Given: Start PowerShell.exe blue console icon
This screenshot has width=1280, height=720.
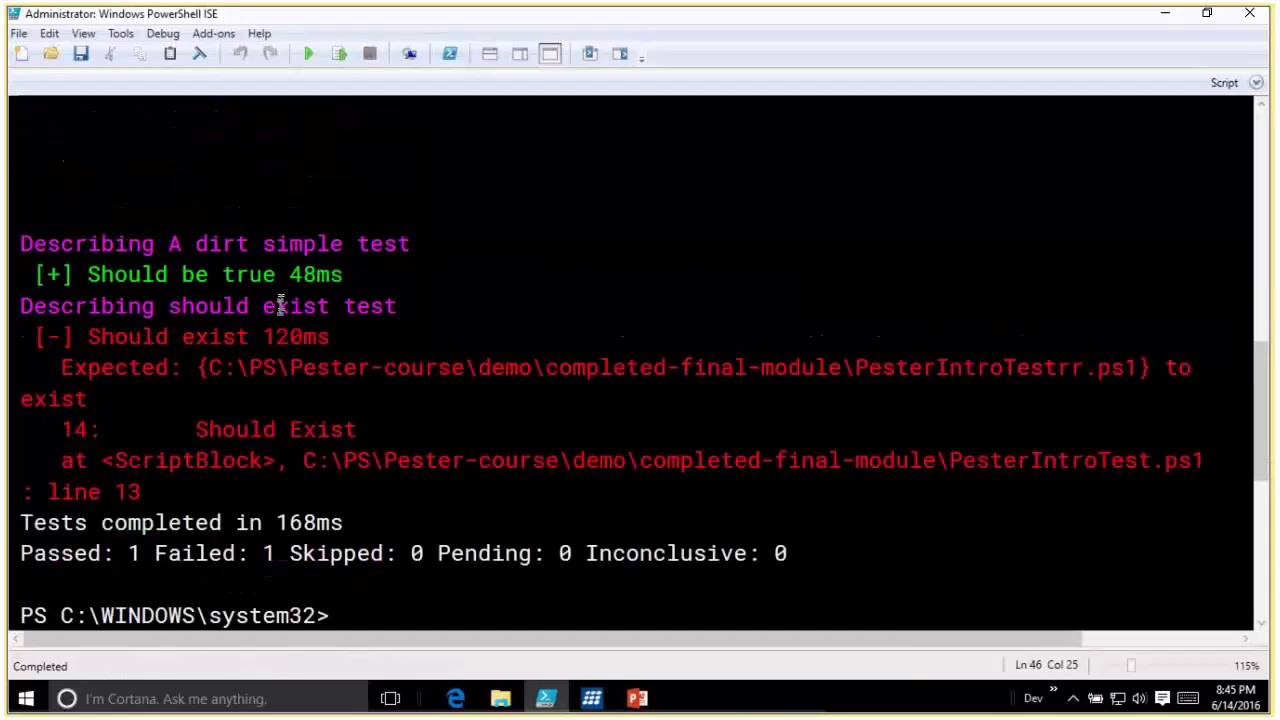Looking at the screenshot, I should click(x=449, y=54).
